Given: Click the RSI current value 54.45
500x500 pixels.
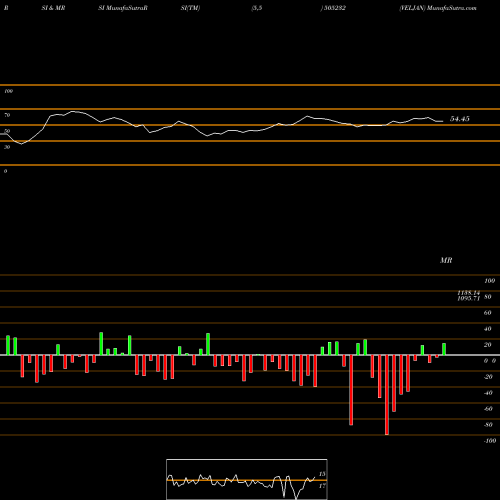Looking at the screenshot, I should [x=460, y=119].
